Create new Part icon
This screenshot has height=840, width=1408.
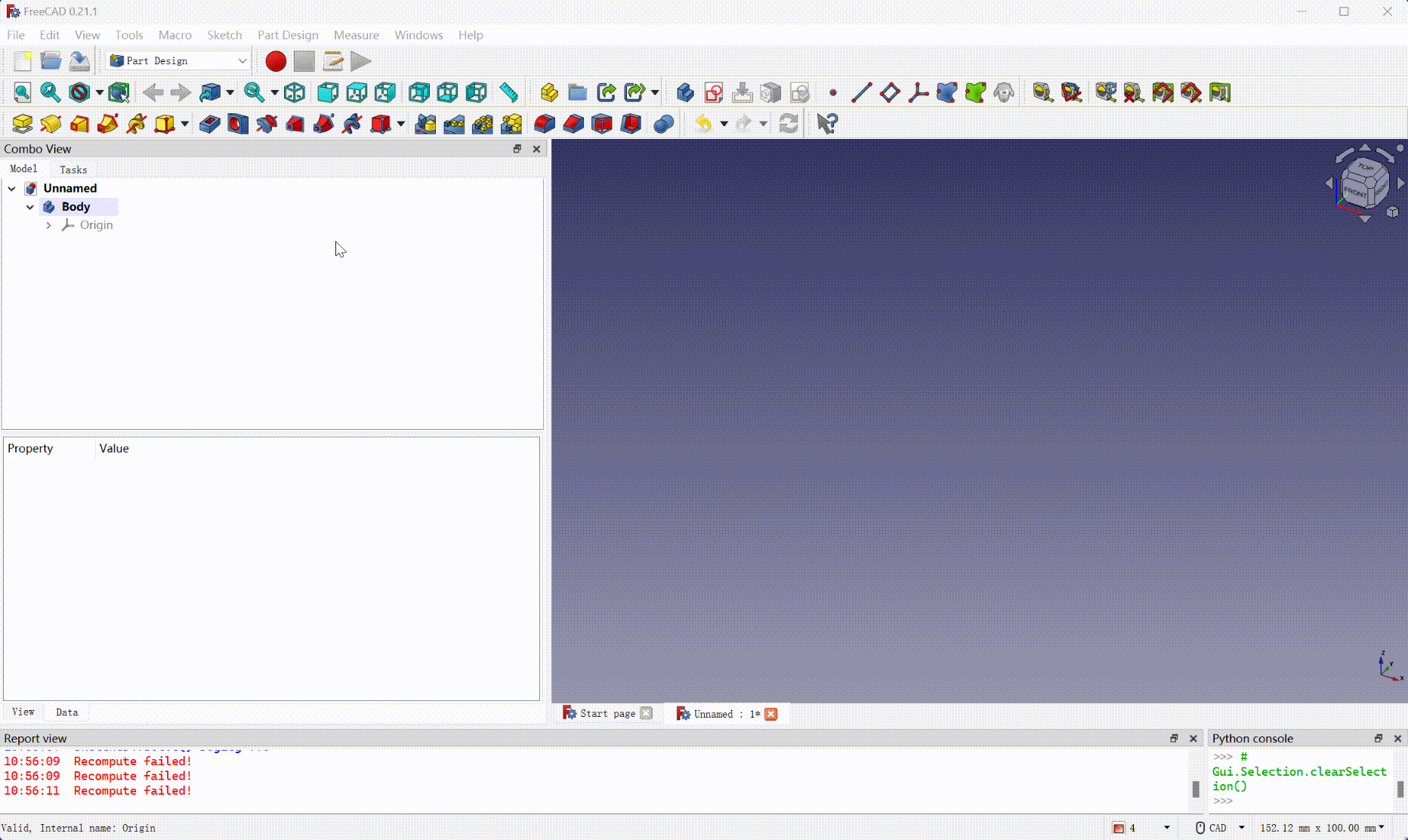[549, 93]
